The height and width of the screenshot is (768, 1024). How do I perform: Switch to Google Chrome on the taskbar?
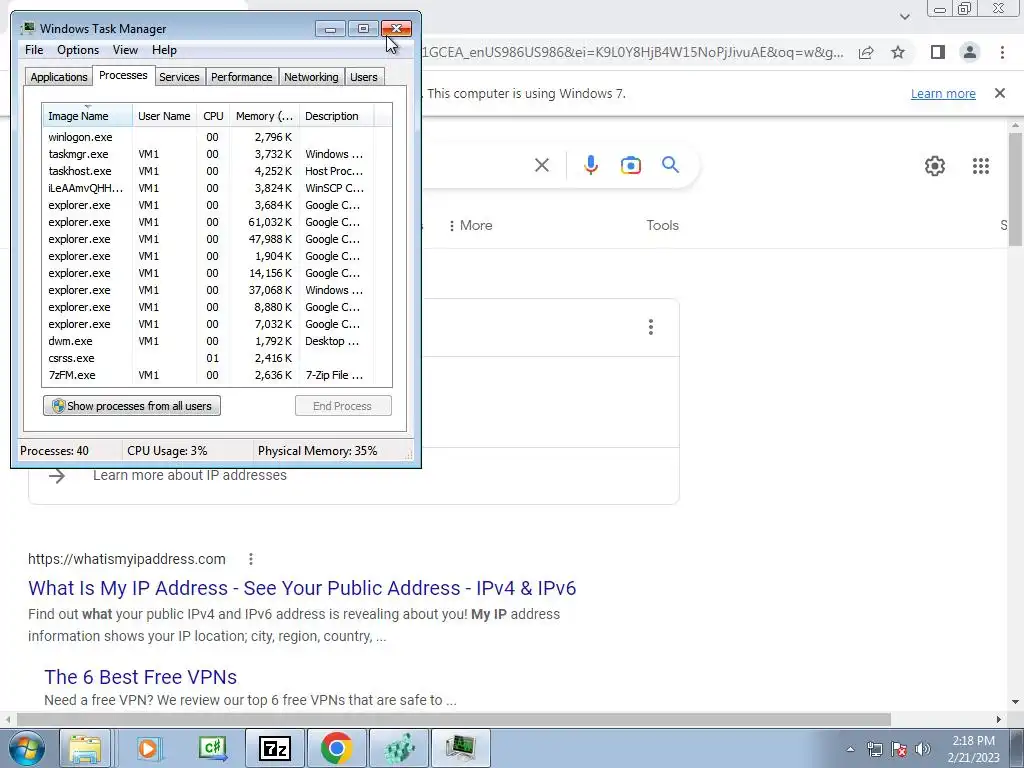[x=337, y=749]
